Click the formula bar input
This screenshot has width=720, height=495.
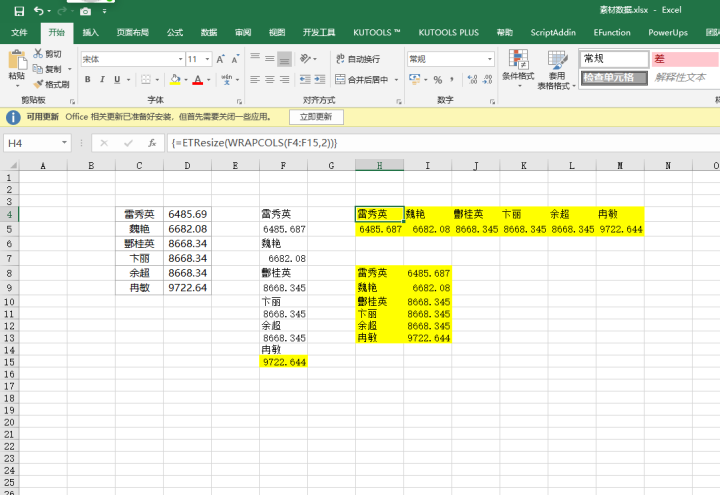tap(443, 143)
